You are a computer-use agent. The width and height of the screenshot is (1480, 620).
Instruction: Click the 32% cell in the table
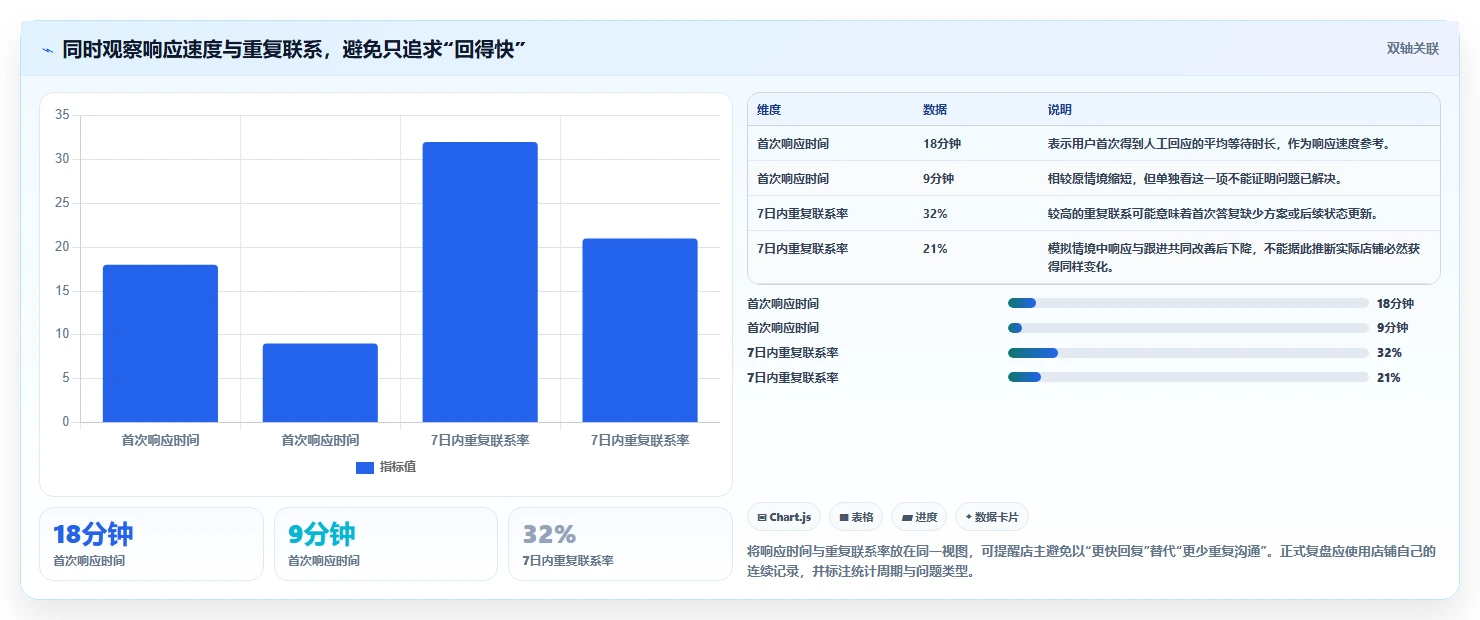[935, 214]
